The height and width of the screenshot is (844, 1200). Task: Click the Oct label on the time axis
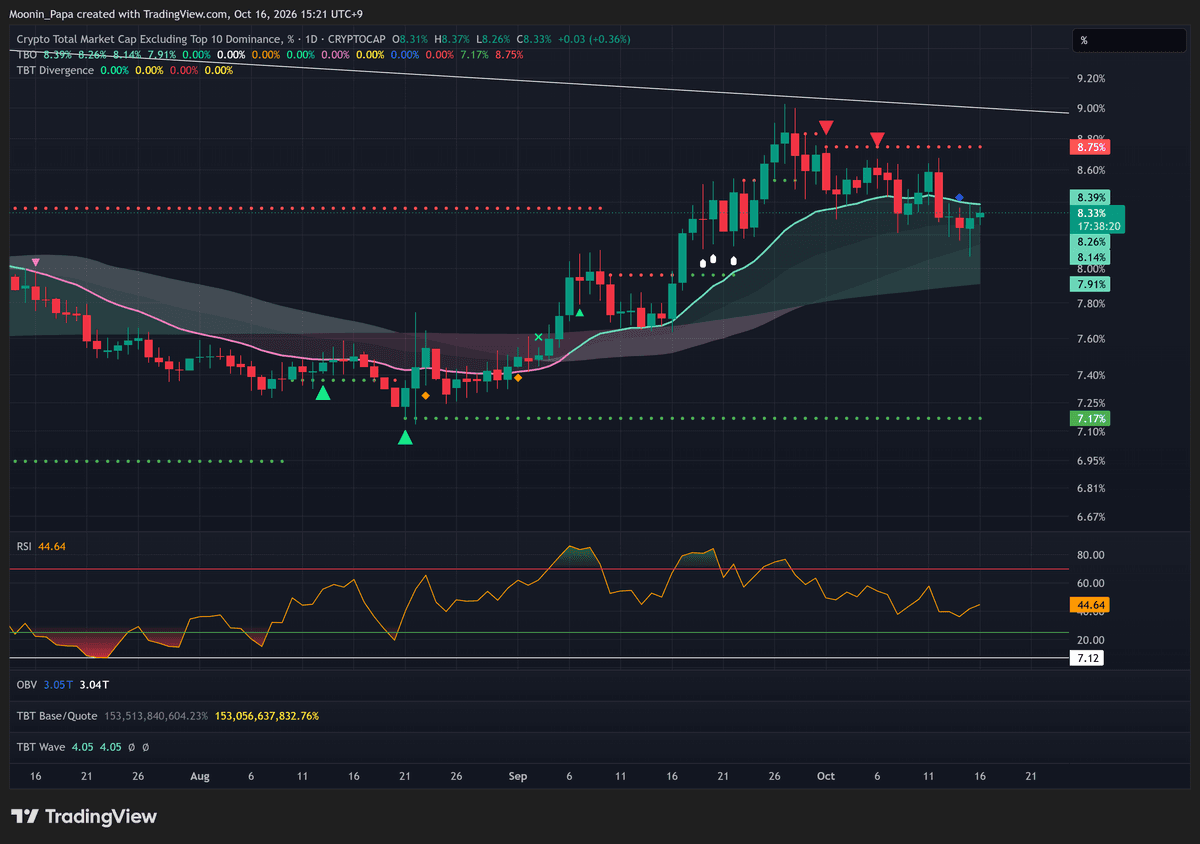coord(825,776)
